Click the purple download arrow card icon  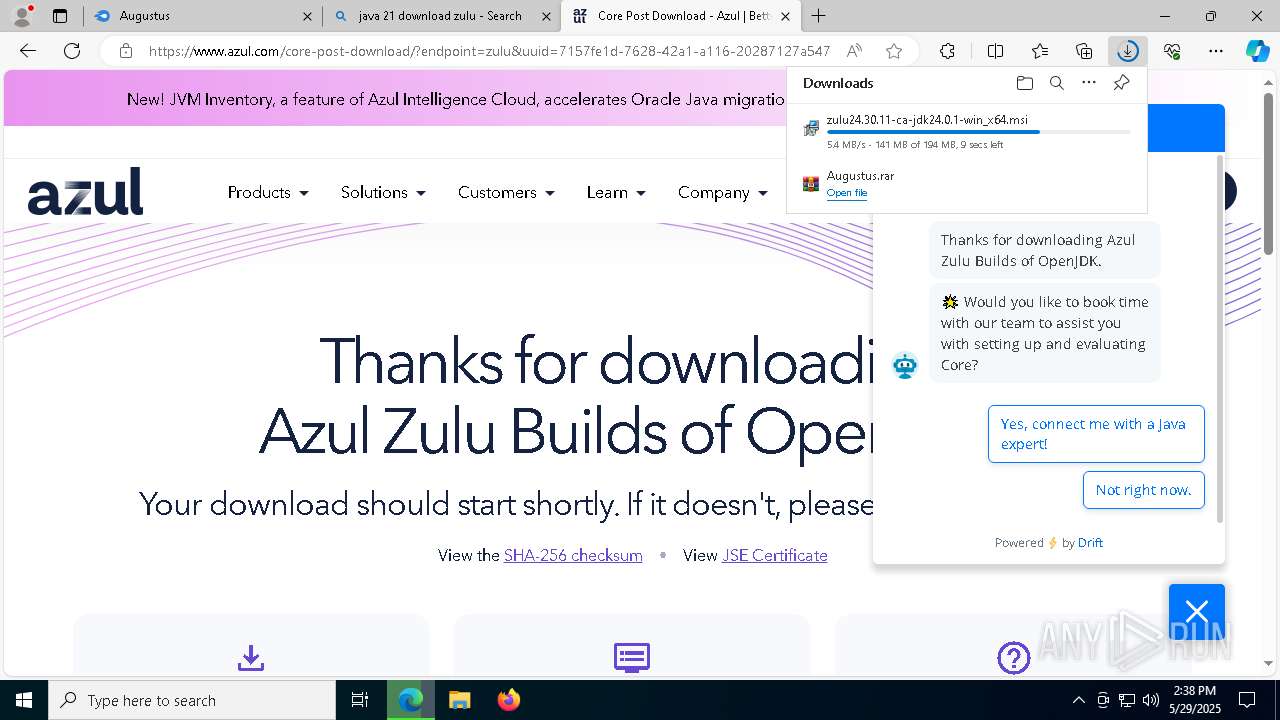(x=251, y=657)
